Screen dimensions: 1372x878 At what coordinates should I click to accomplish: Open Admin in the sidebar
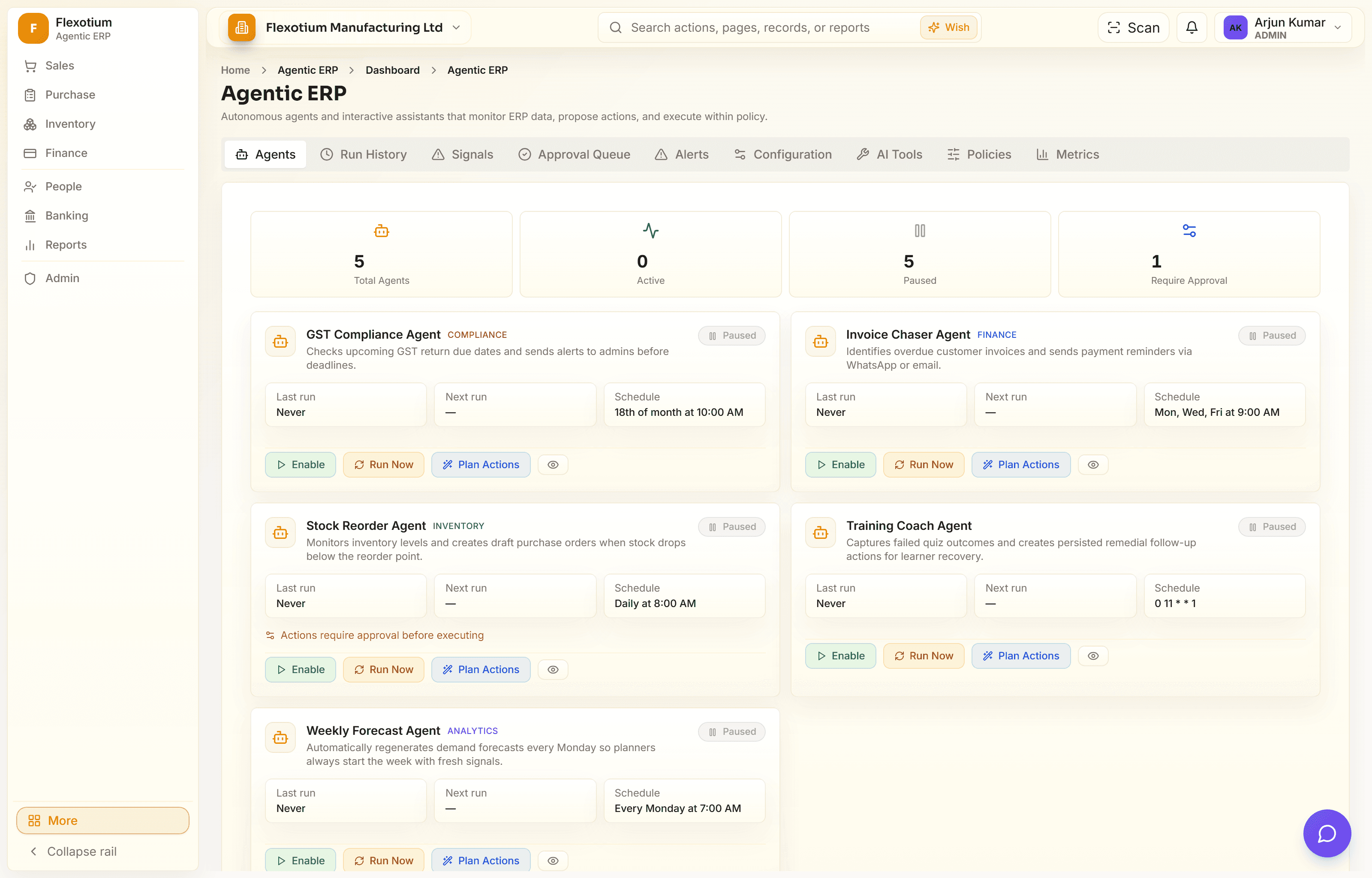coord(102,278)
